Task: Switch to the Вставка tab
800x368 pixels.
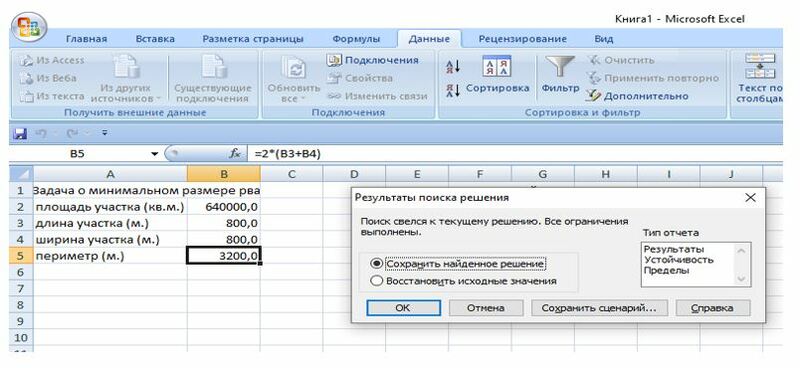Action: (155, 39)
